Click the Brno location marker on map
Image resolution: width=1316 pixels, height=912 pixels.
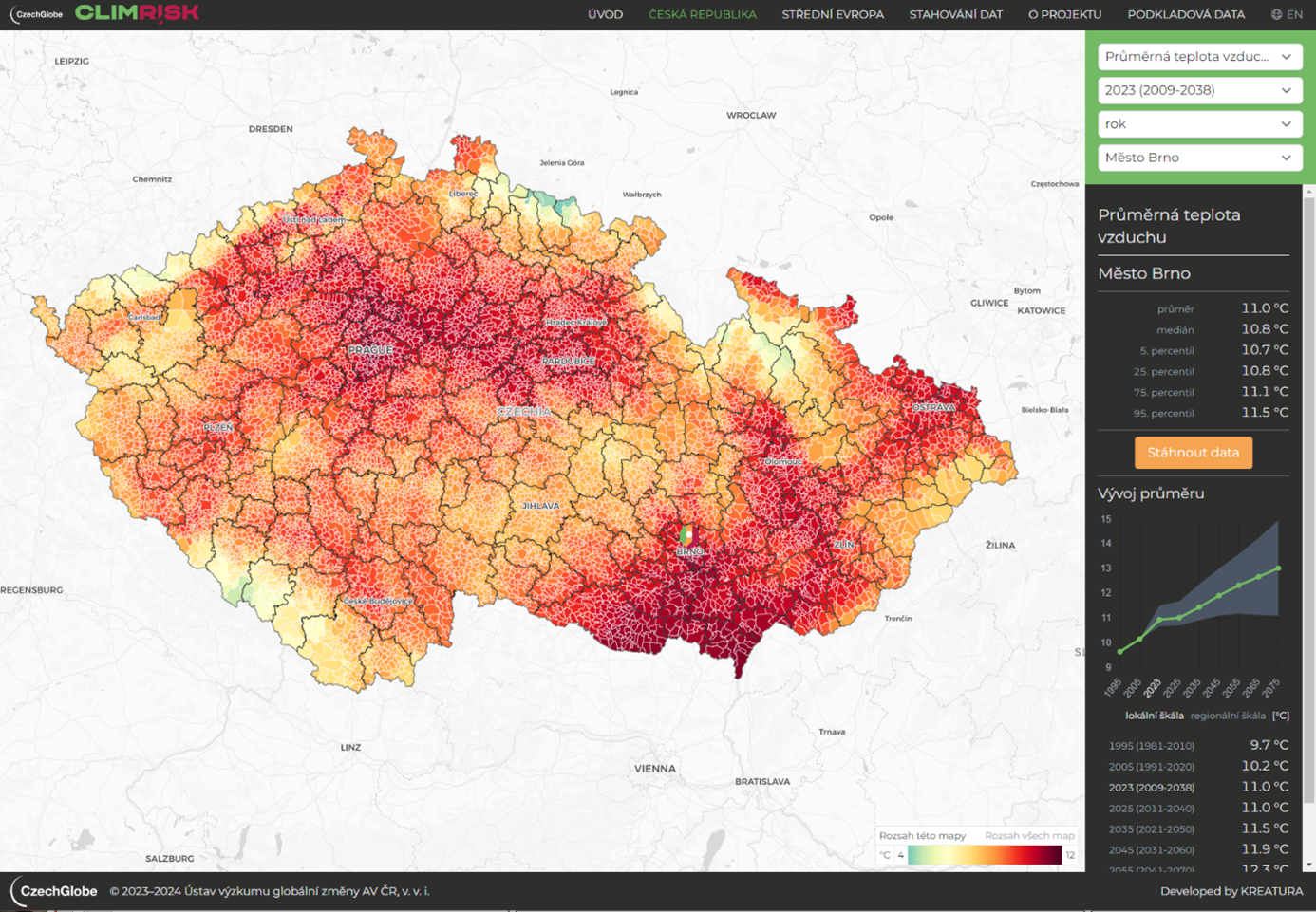tap(686, 536)
